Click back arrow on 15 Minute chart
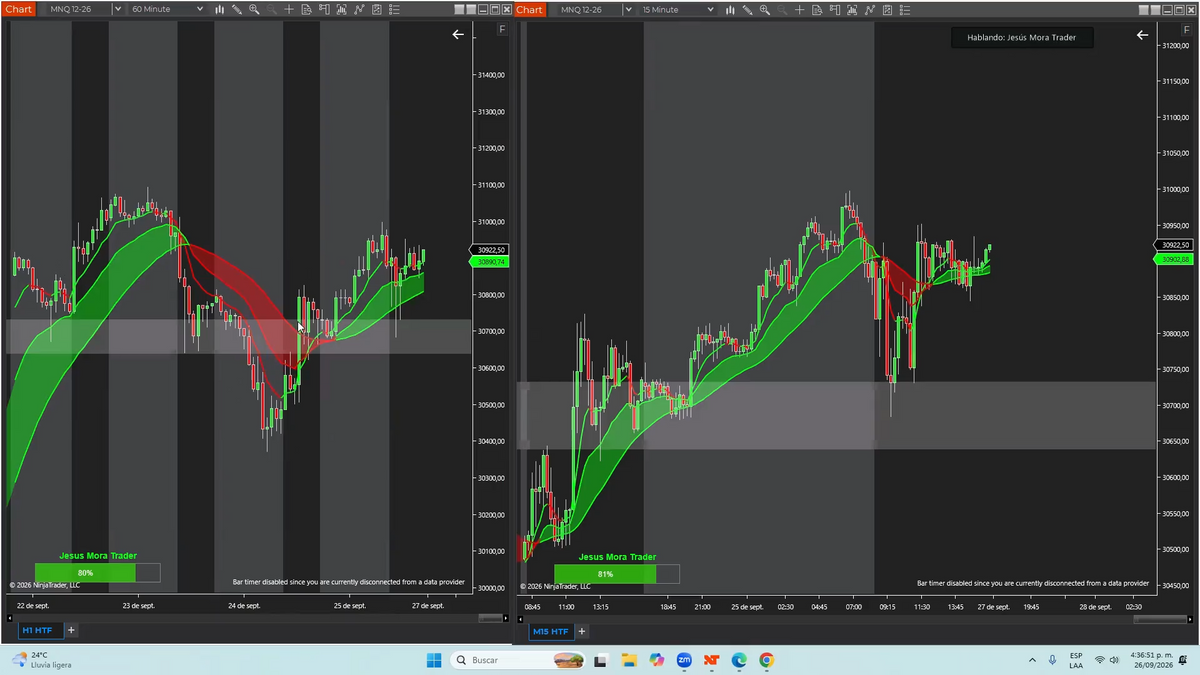This screenshot has width=1200, height=675. coord(1143,35)
